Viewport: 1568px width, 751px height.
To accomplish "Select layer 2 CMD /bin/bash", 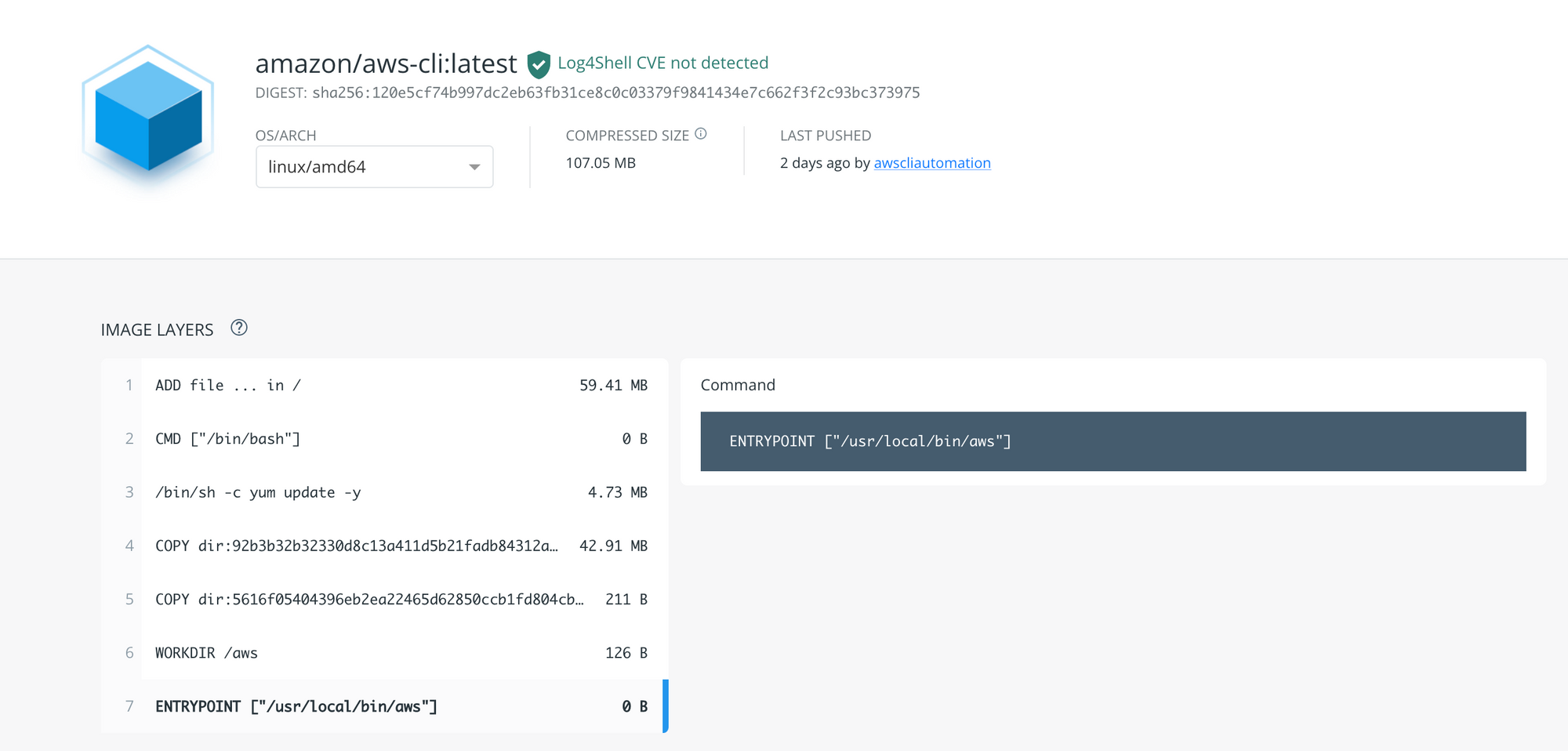I will tap(385, 439).
